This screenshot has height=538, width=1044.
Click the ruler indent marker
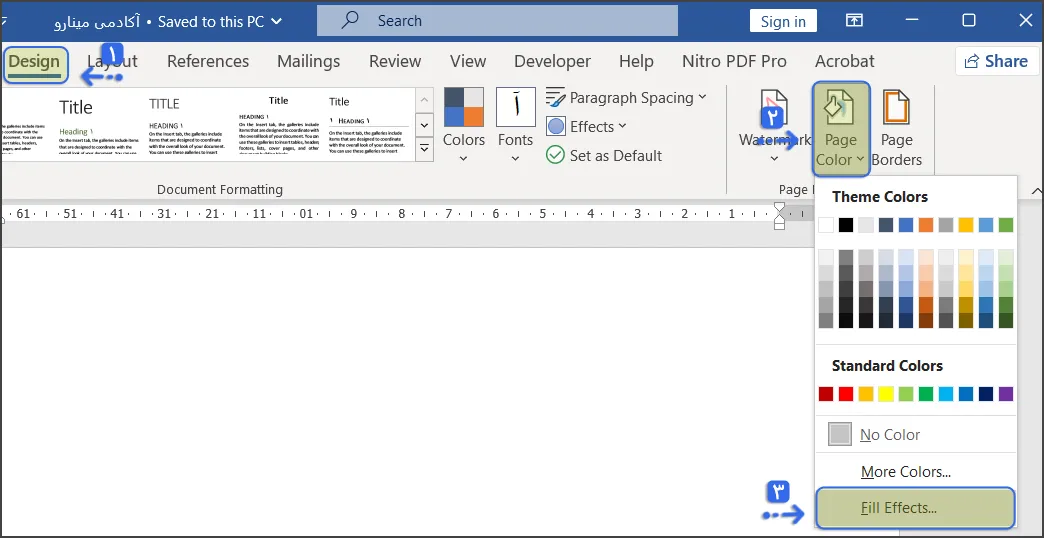pyautogui.click(x=779, y=216)
